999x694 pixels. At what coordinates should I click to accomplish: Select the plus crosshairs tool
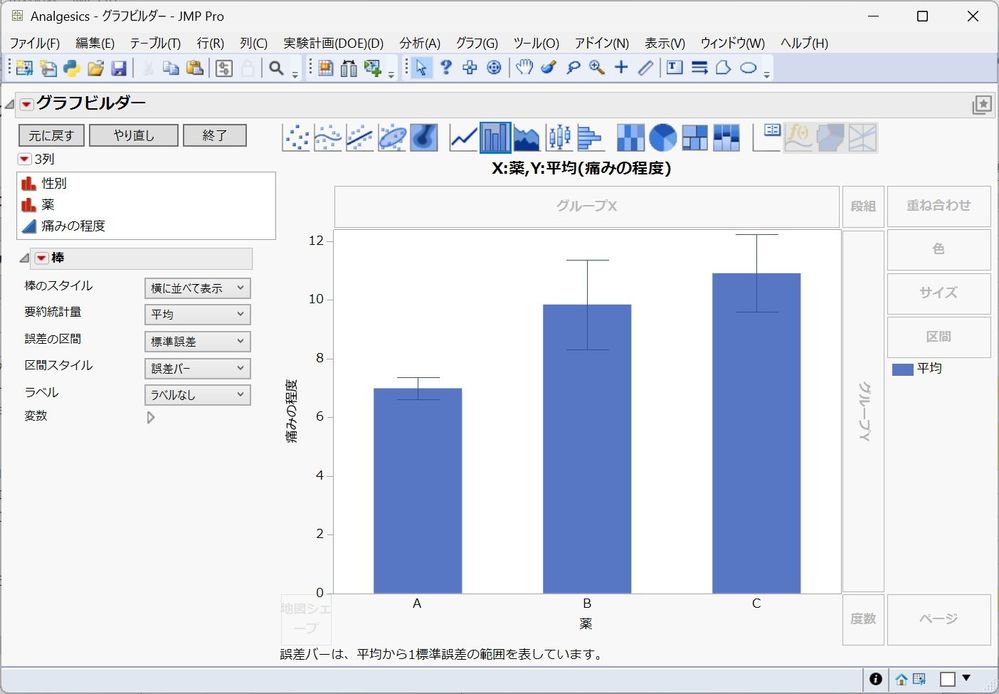621,68
